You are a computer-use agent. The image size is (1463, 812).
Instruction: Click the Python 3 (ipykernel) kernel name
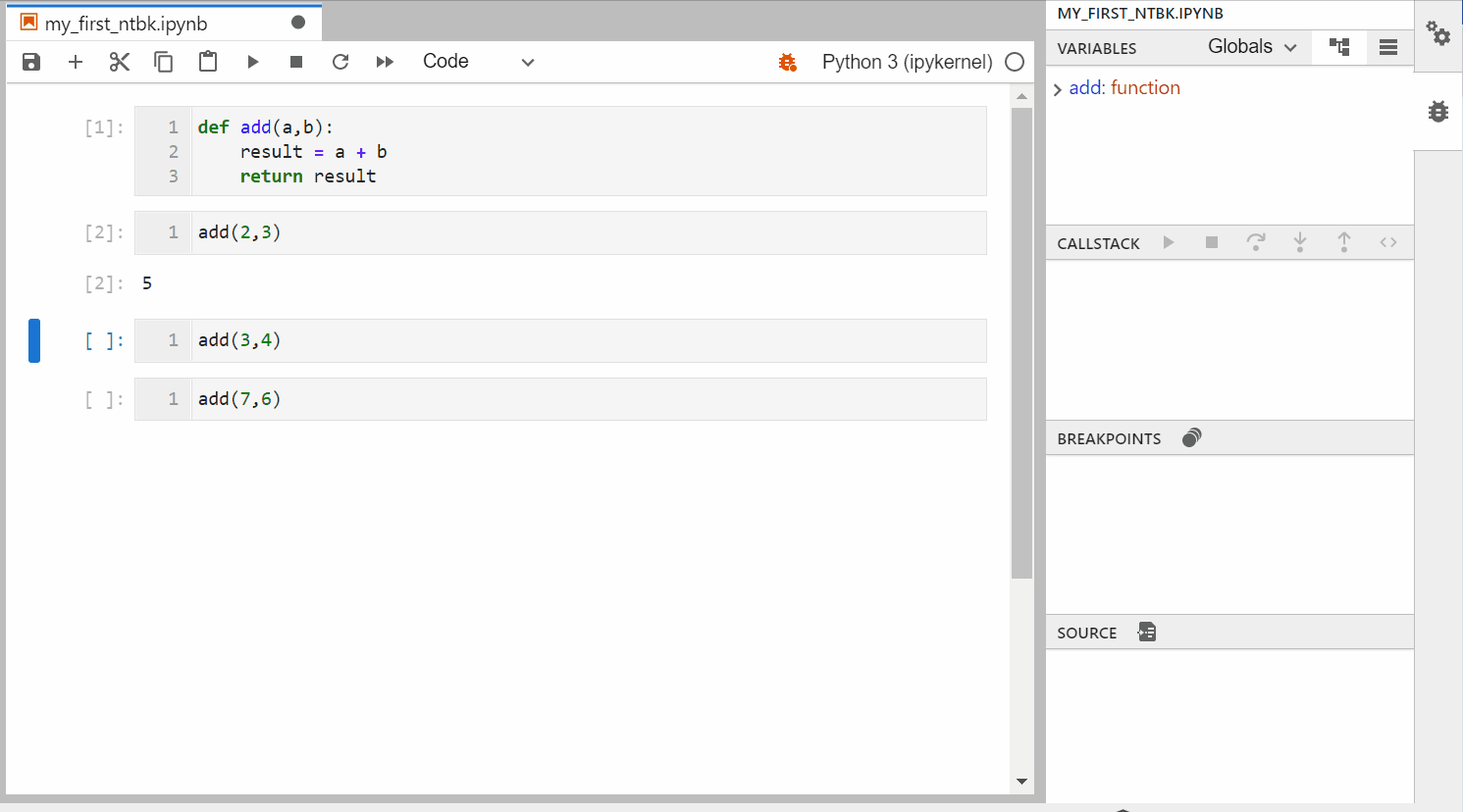(x=905, y=61)
